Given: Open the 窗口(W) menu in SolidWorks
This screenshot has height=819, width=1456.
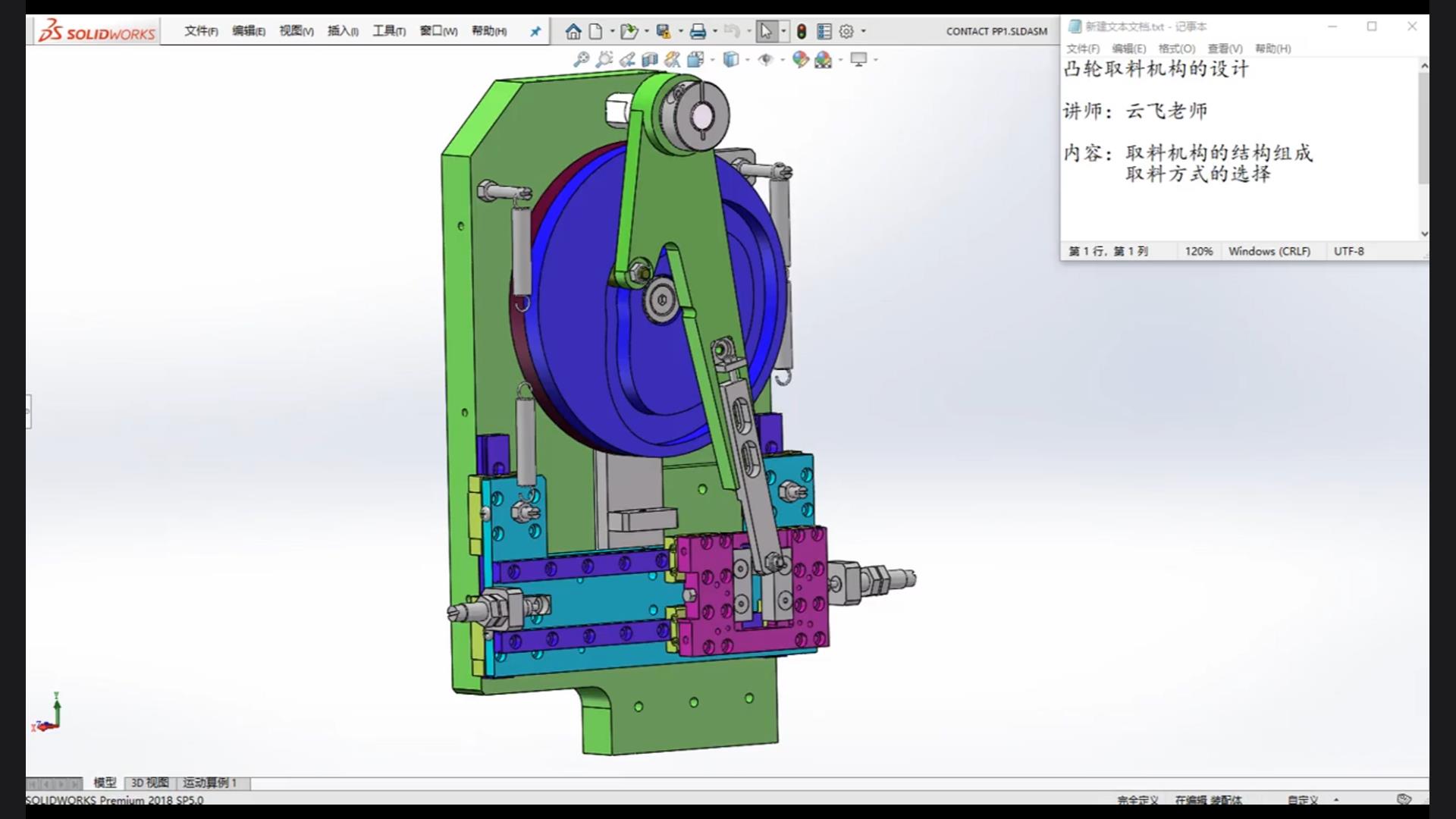Looking at the screenshot, I should click(438, 31).
